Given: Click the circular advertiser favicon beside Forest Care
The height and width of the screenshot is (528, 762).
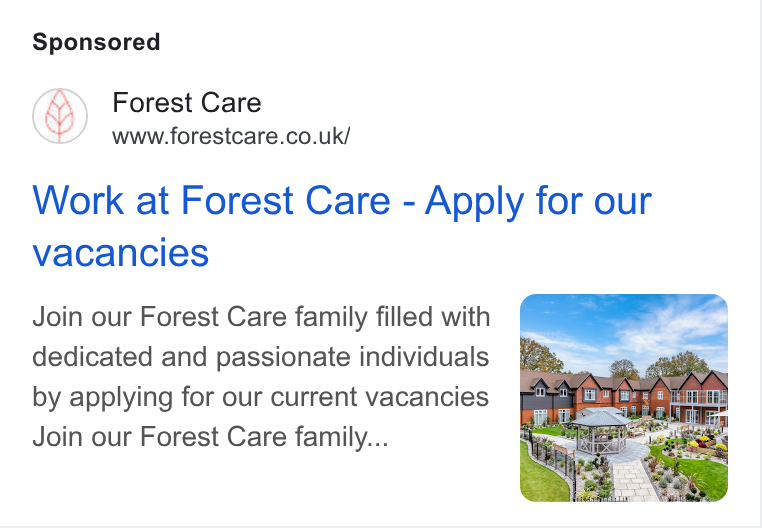Looking at the screenshot, I should (60, 116).
